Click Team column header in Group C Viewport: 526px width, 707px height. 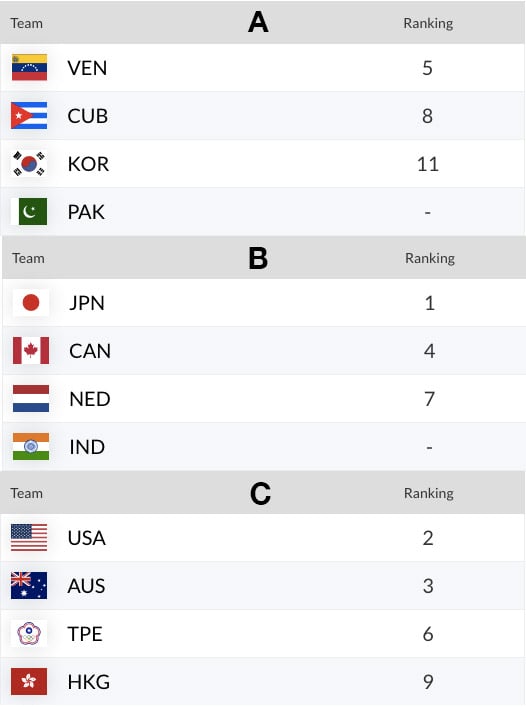(x=27, y=493)
